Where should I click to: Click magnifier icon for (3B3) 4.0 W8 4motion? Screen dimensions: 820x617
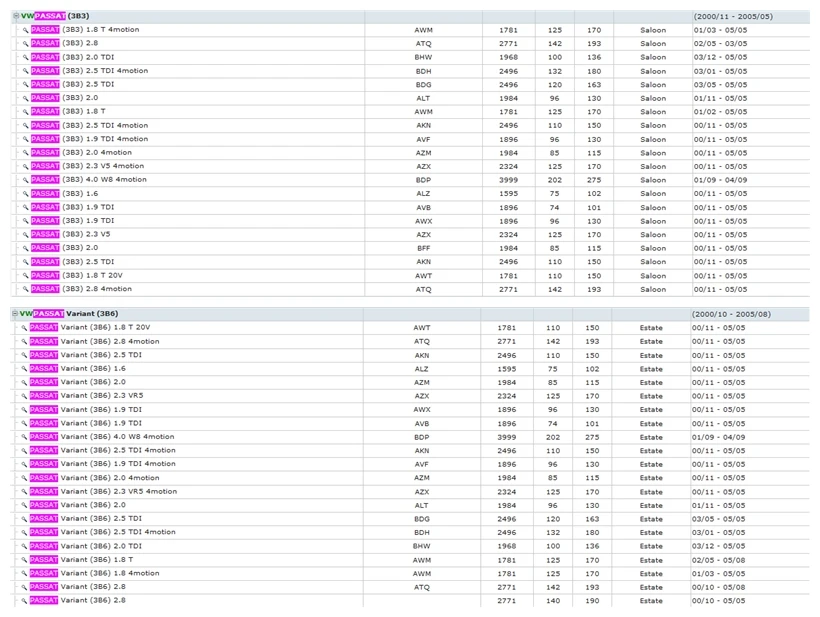[25, 180]
